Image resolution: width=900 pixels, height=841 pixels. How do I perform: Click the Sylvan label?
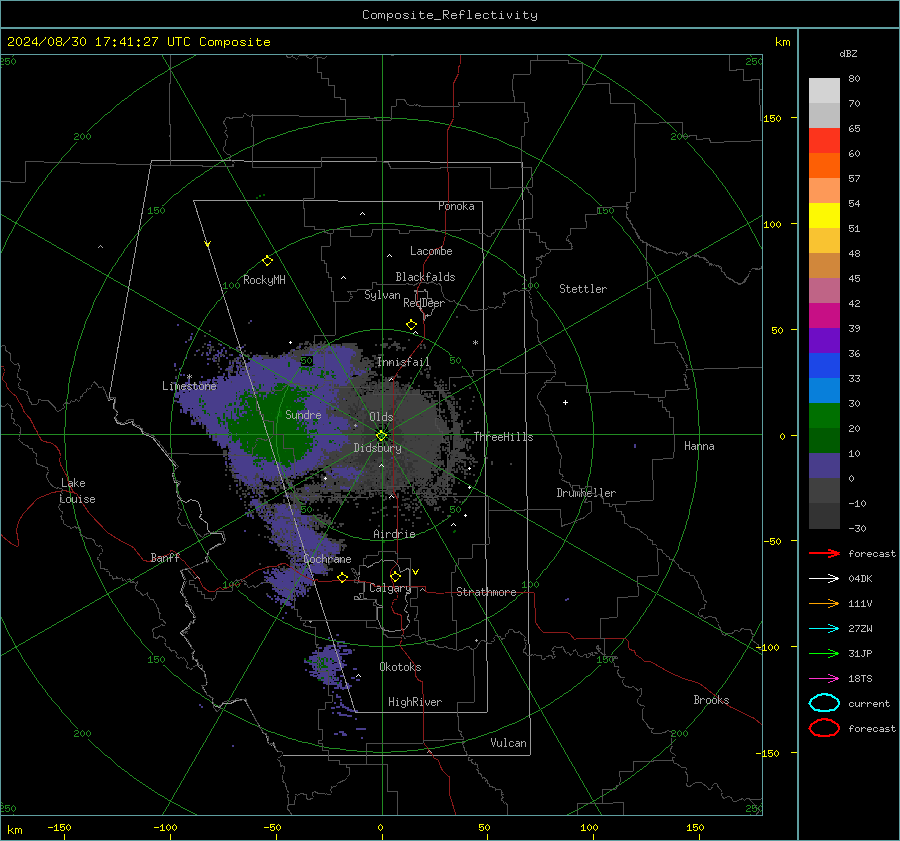(x=382, y=295)
